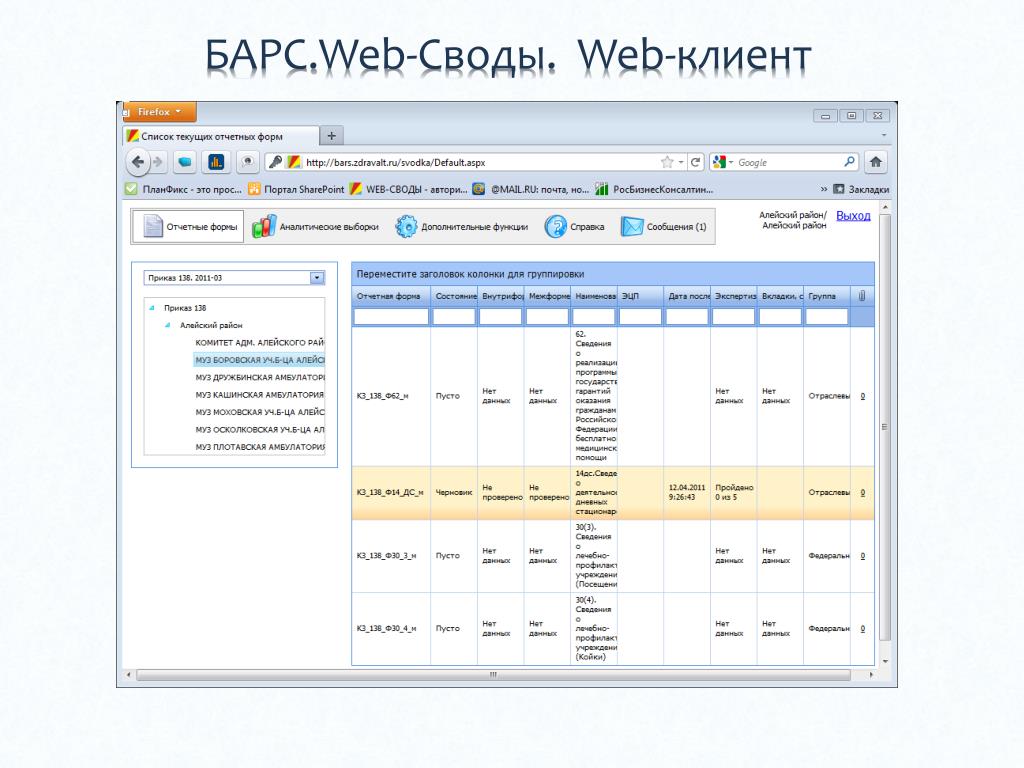Select КОМИТЕТ АДМ. АЛЕЙСКОГО tree item
The height and width of the screenshot is (768, 1024).
259,342
